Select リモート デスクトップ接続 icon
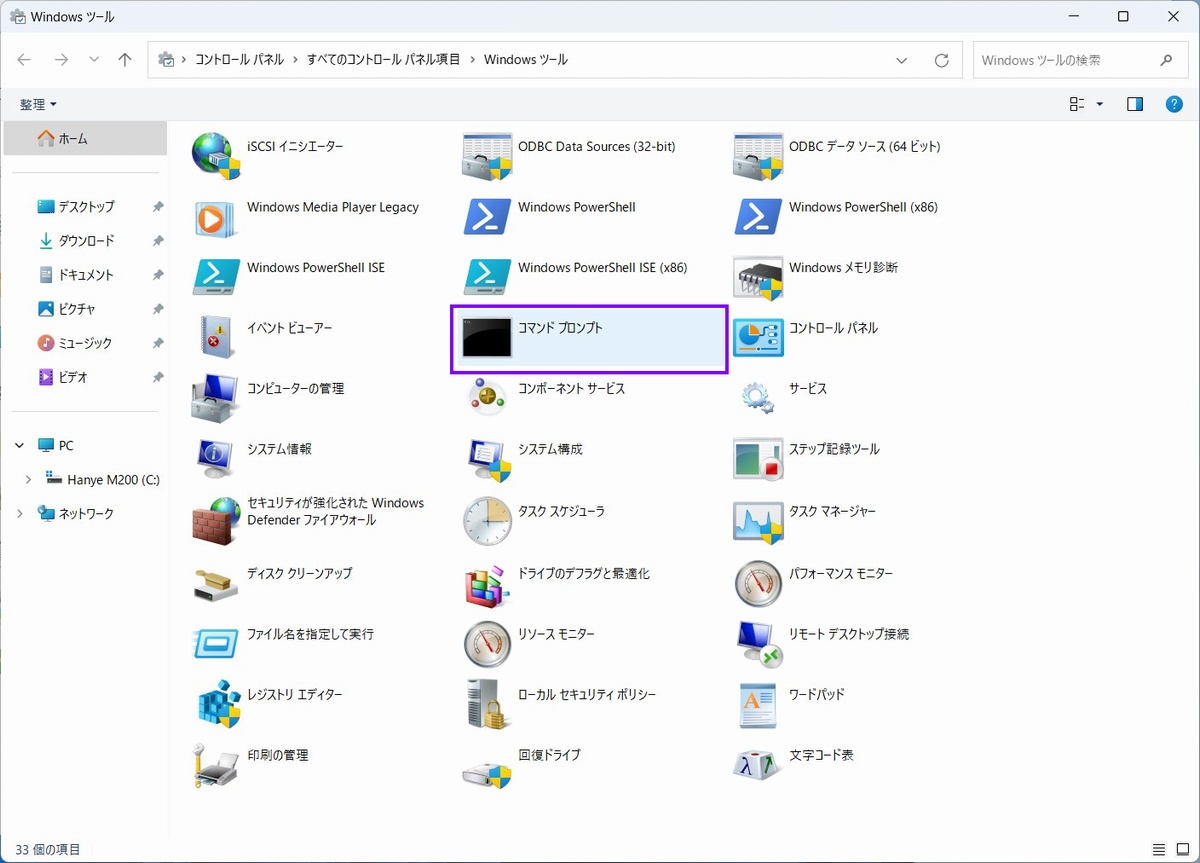 758,643
